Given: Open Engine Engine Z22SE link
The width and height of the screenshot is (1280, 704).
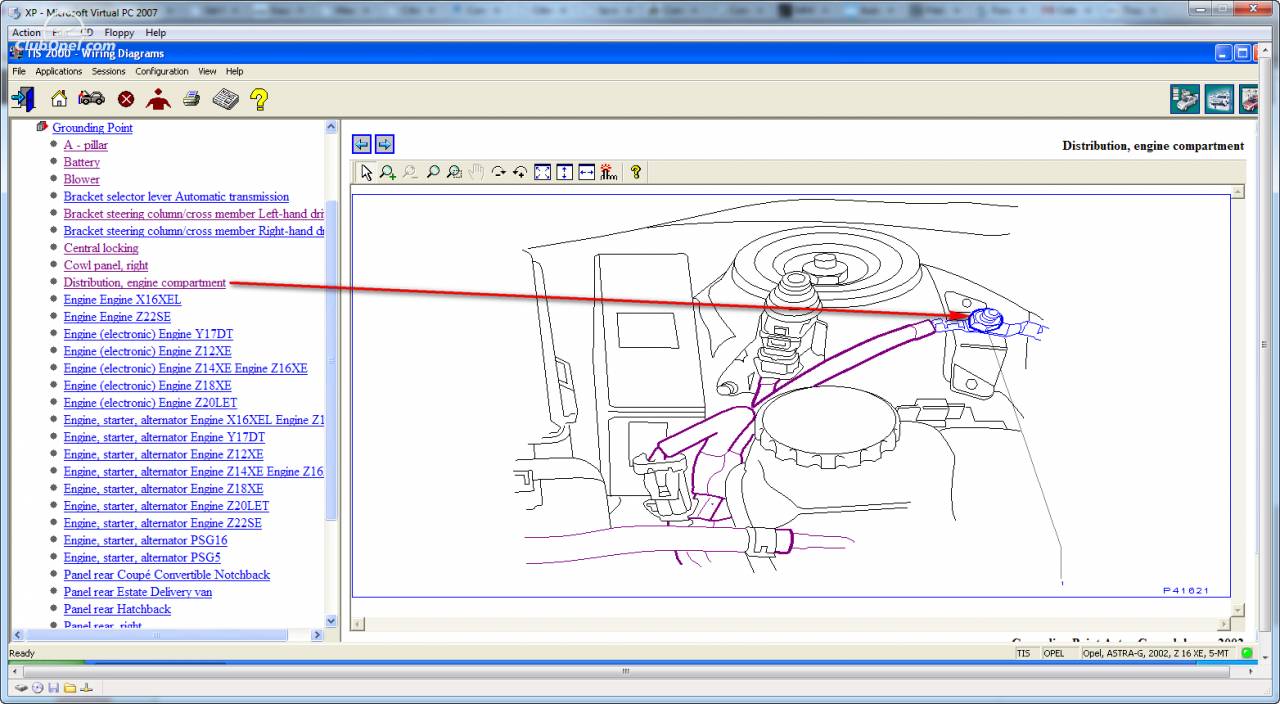Looking at the screenshot, I should pyautogui.click(x=117, y=317).
